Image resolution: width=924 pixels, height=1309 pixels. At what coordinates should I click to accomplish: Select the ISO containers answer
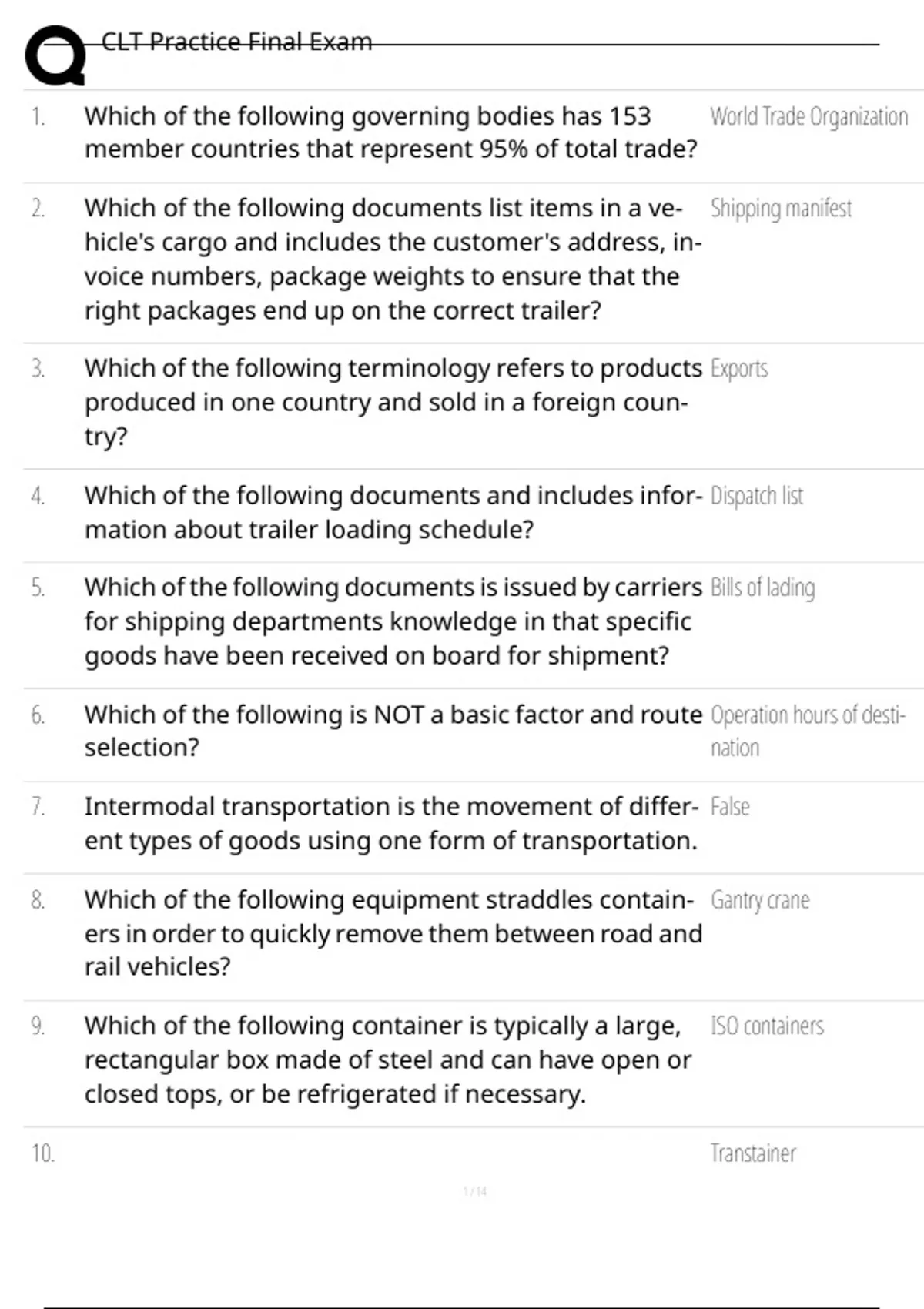point(767,1026)
